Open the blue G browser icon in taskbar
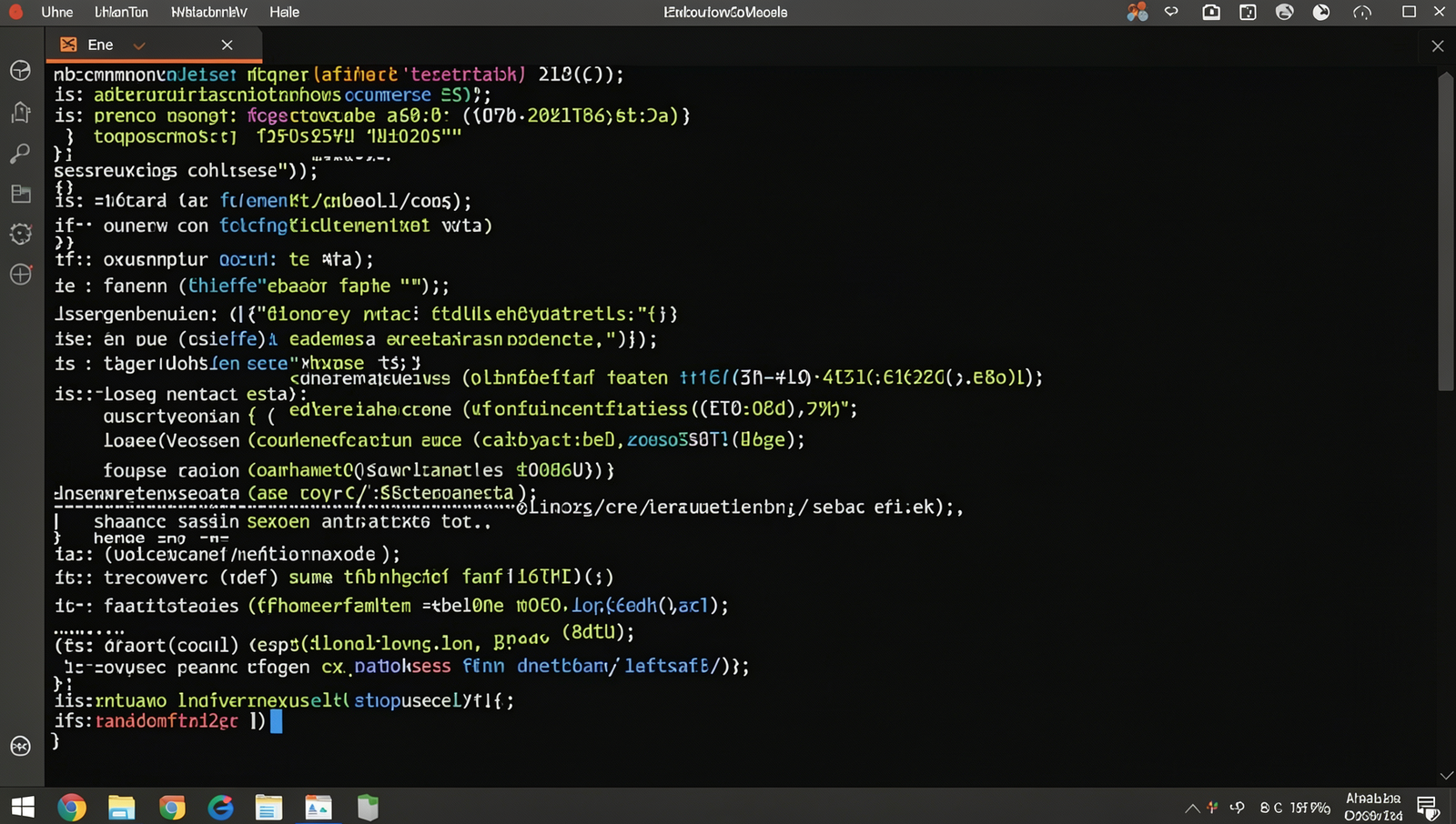1456x824 pixels. pos(220,807)
